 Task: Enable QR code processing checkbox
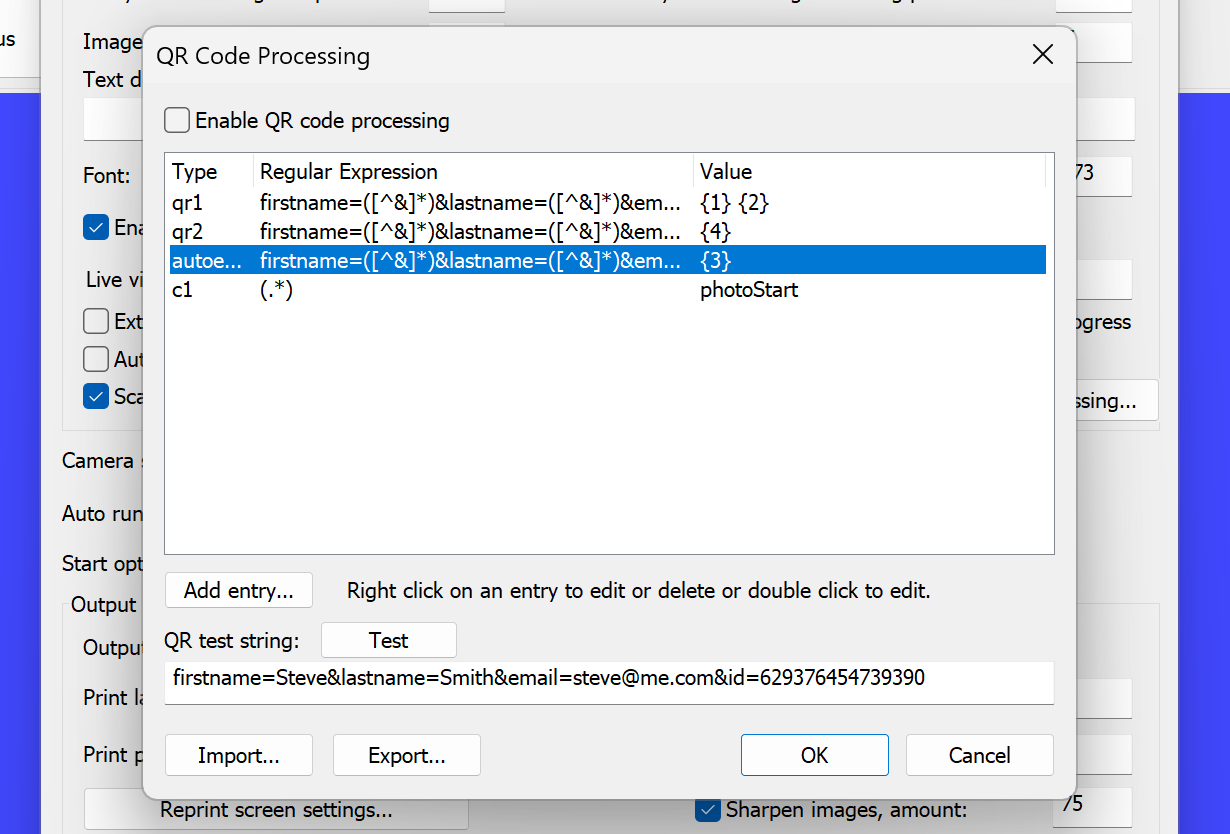coord(178,121)
